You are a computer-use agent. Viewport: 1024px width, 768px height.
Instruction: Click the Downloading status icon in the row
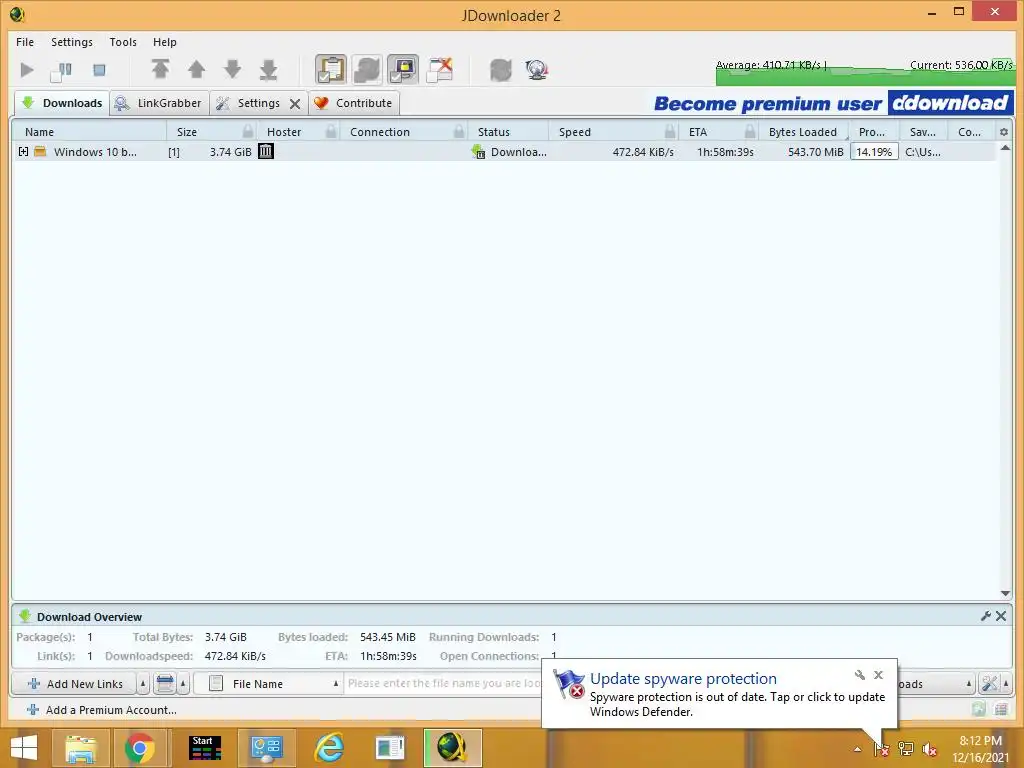[x=479, y=152]
